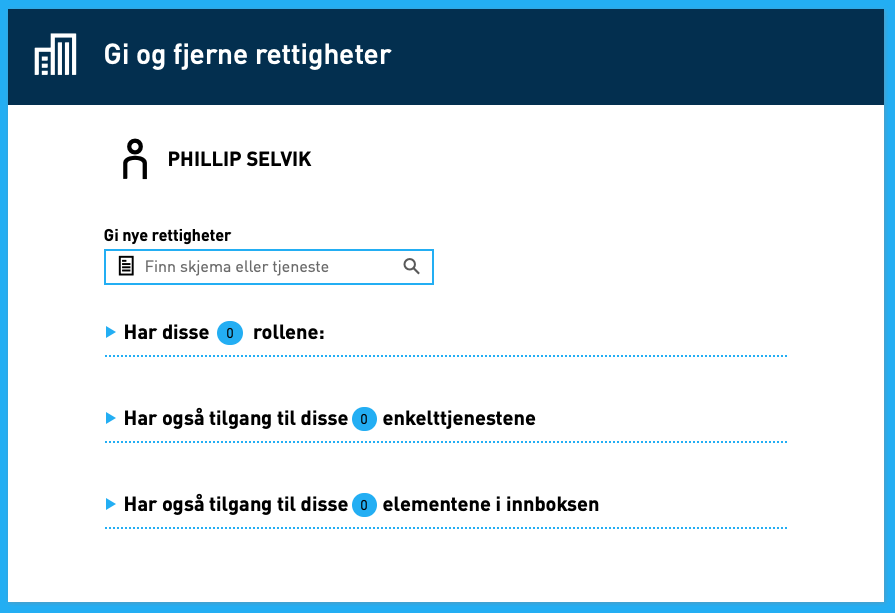Image resolution: width=895 pixels, height=613 pixels.
Task: Click the person icon beside Phillip Selvik
Action: (134, 159)
